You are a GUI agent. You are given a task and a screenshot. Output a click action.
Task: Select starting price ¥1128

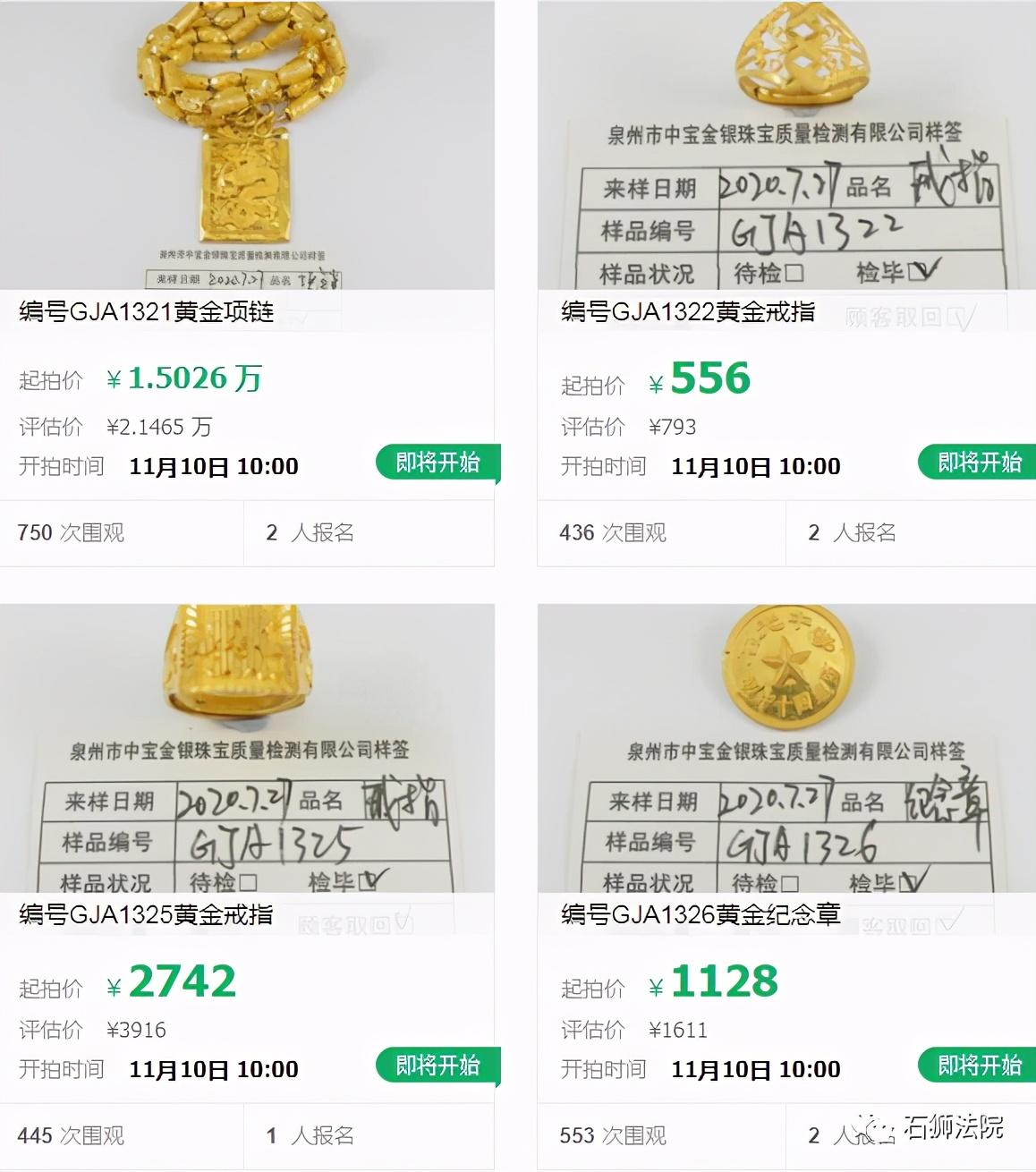[x=714, y=981]
